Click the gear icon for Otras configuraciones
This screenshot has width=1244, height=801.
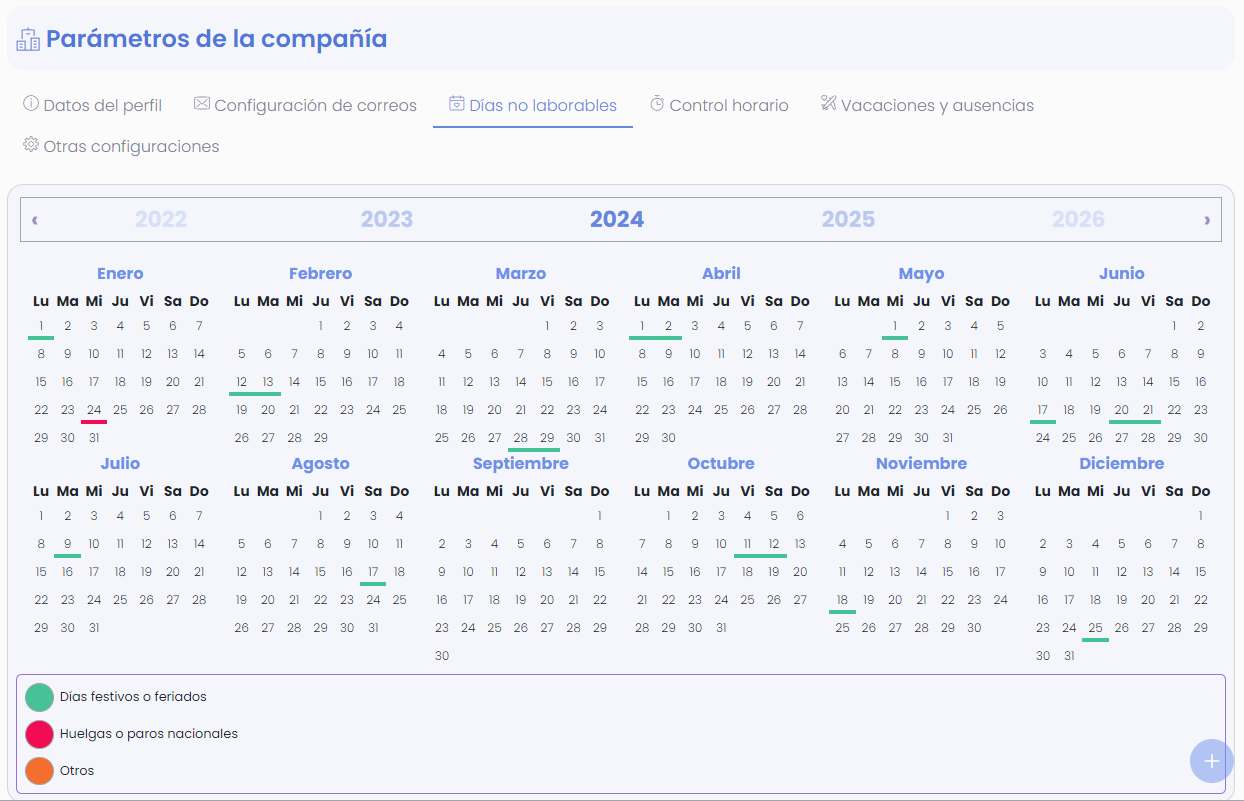pyautogui.click(x=30, y=146)
